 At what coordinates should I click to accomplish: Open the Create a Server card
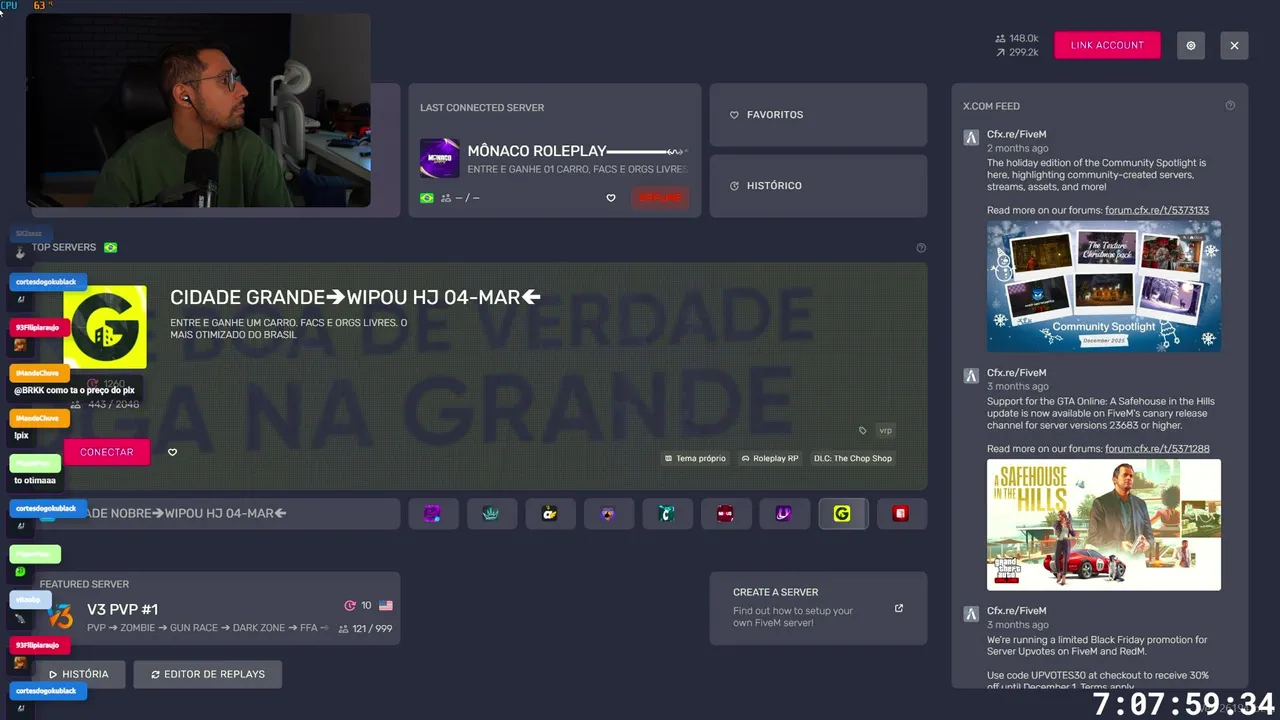click(818, 609)
